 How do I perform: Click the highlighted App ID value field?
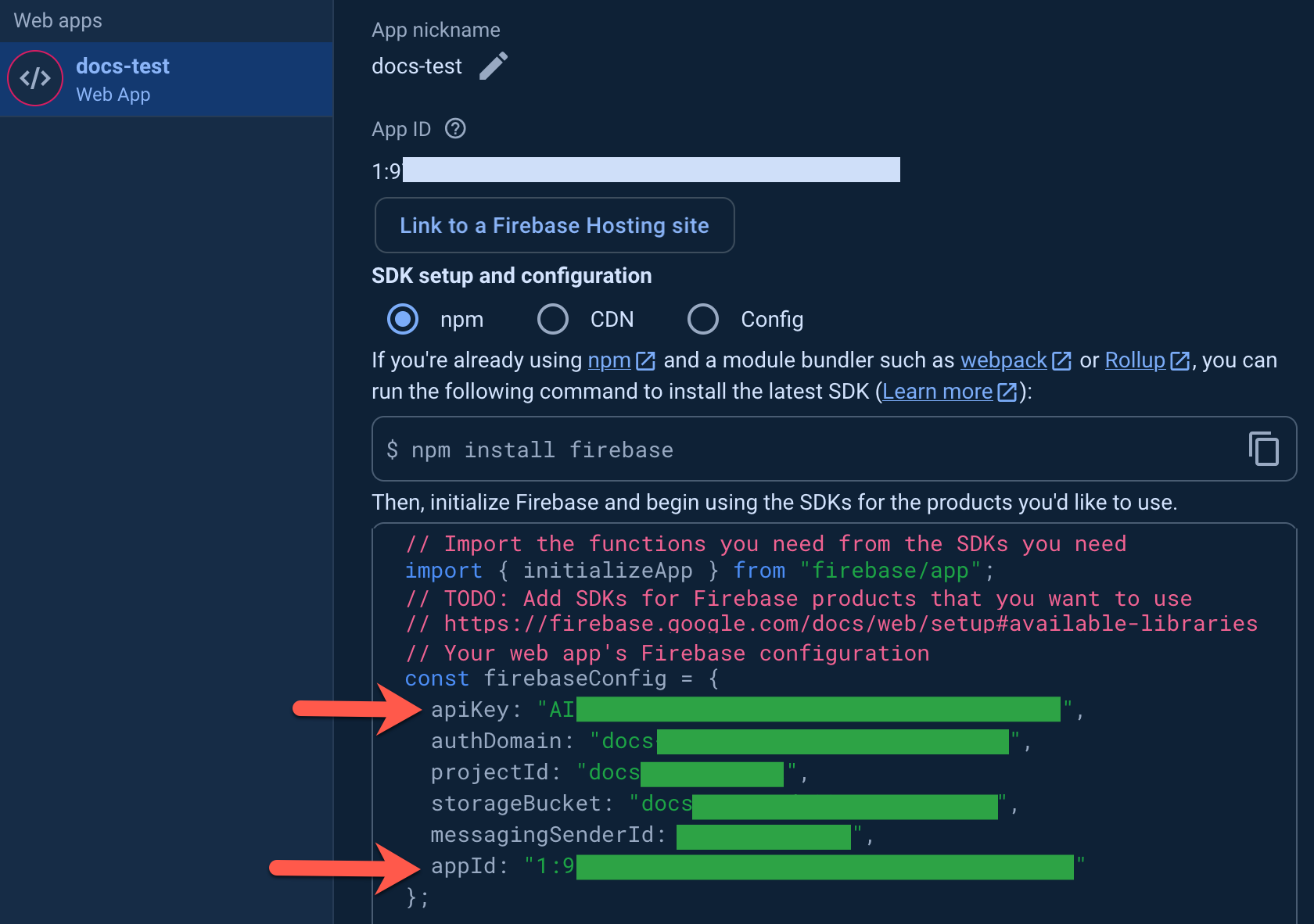651,170
